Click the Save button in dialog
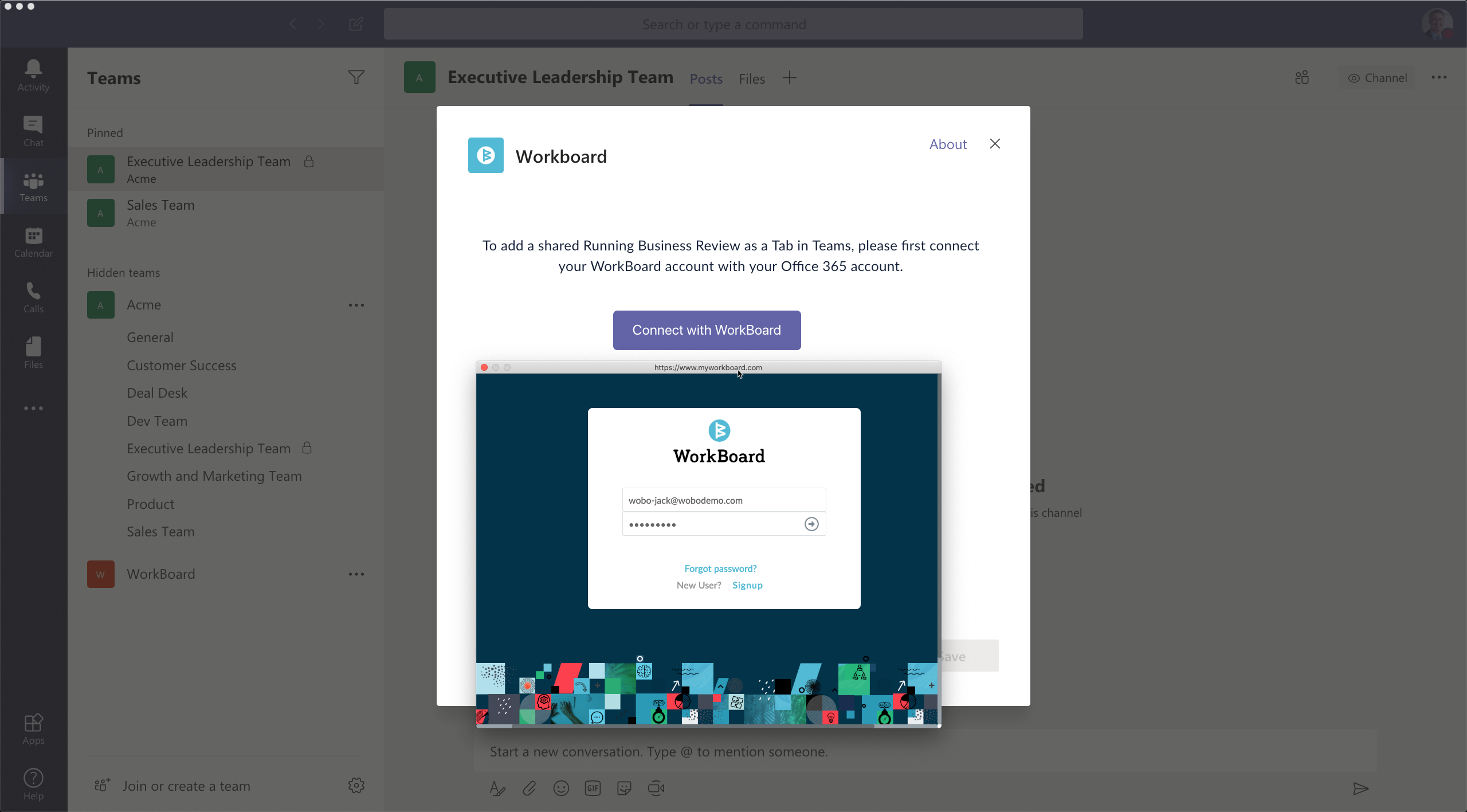Image resolution: width=1467 pixels, height=812 pixels. click(968, 656)
